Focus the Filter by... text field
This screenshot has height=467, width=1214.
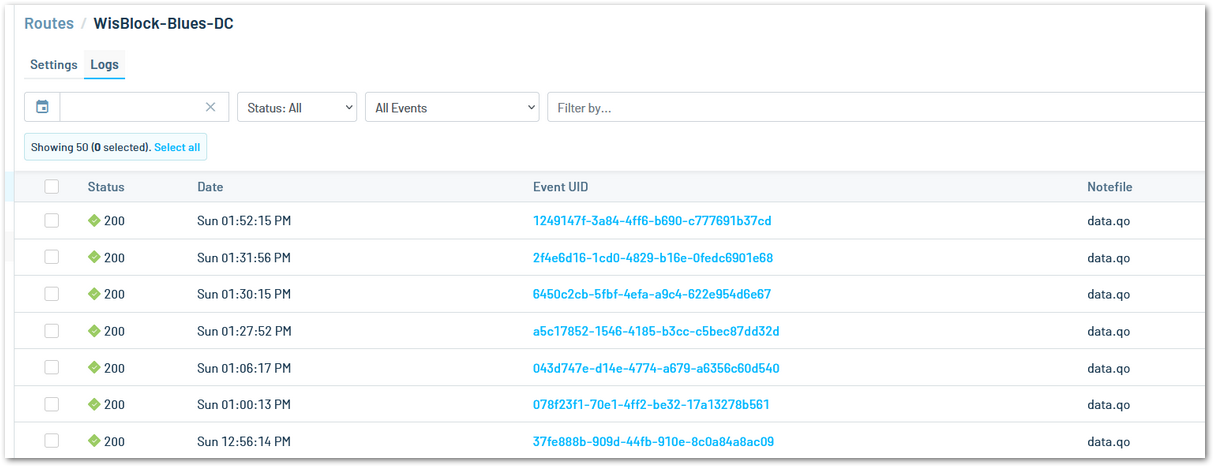pos(876,107)
